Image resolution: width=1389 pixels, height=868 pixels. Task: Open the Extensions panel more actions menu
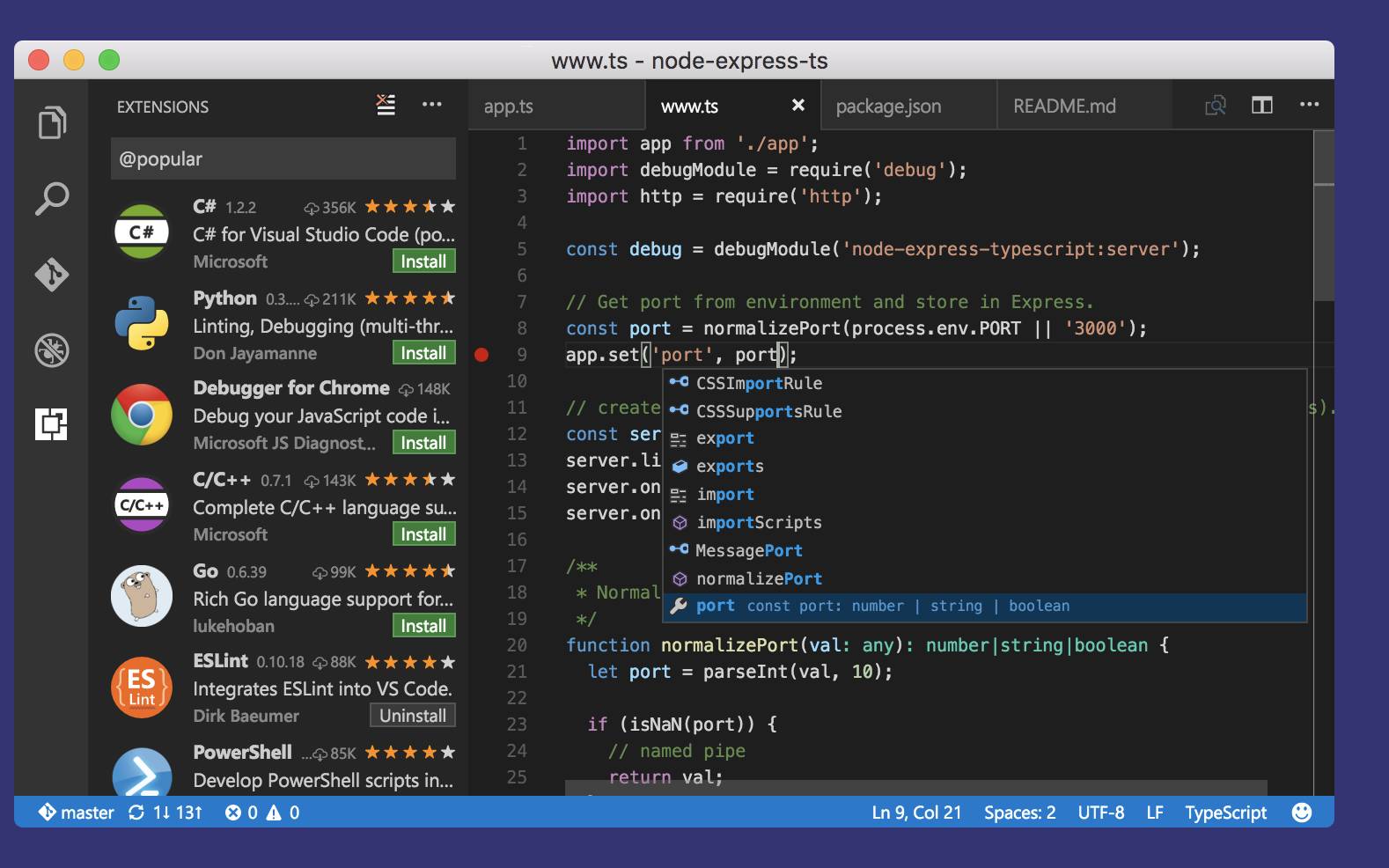click(431, 105)
